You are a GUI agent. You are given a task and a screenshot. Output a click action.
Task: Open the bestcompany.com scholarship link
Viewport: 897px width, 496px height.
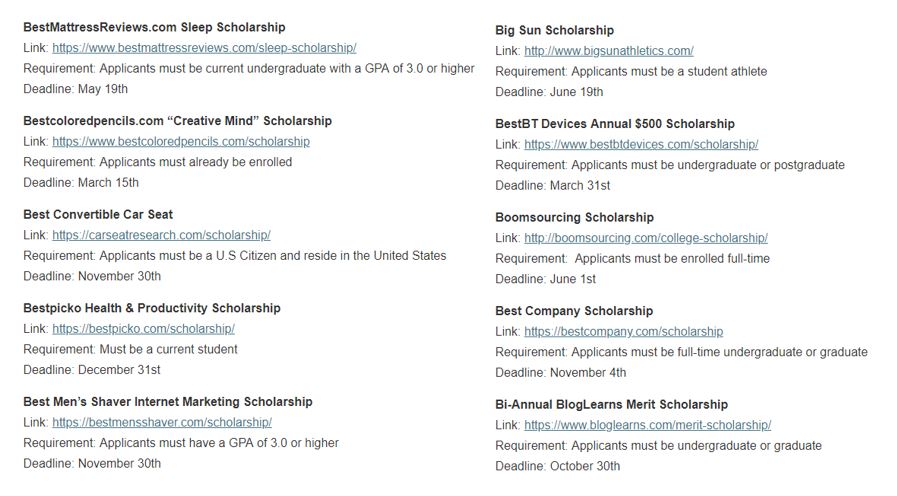pos(624,332)
